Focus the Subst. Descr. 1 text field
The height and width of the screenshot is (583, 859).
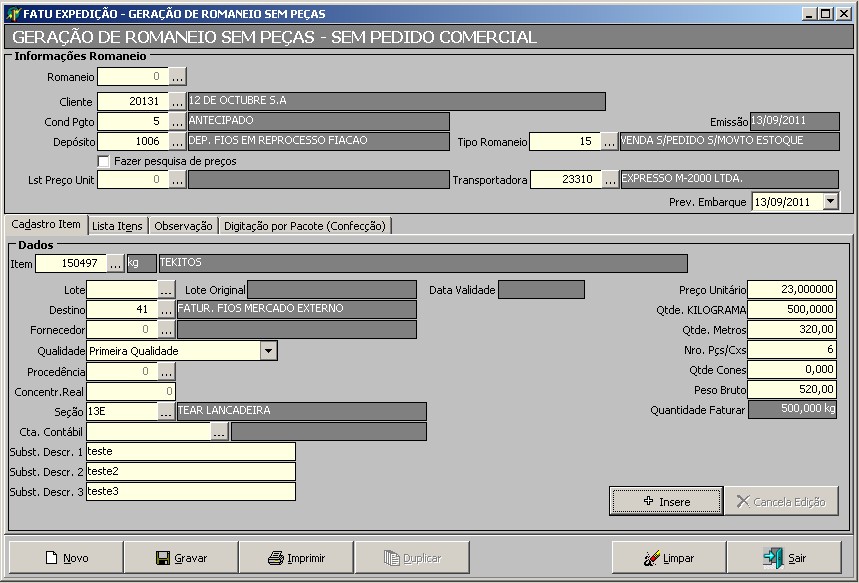pos(190,452)
